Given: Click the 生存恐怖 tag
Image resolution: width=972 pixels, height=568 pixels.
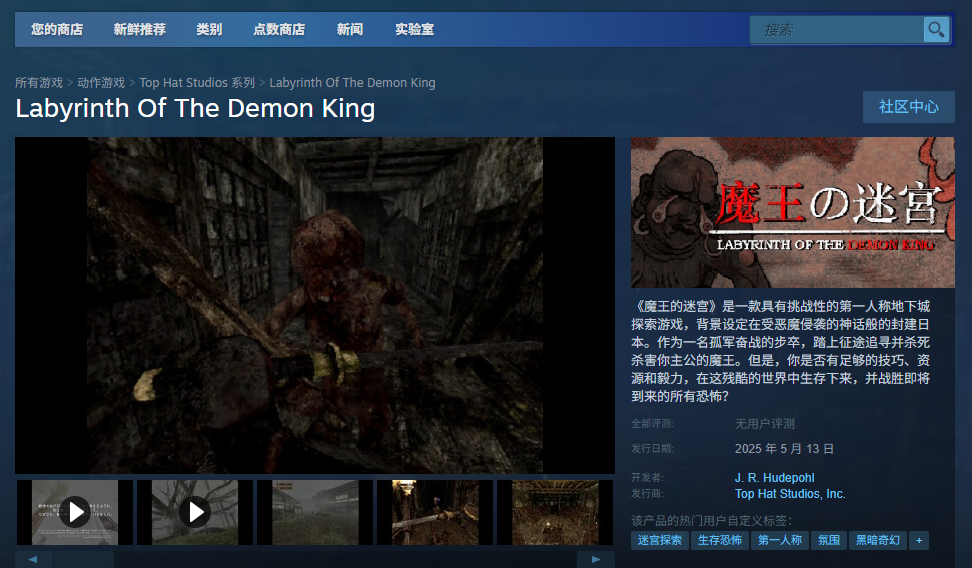Looking at the screenshot, I should [x=720, y=540].
